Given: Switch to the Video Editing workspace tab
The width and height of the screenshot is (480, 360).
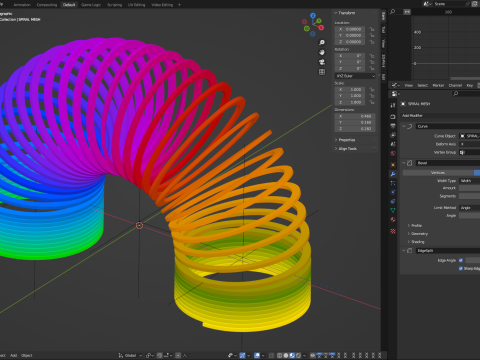Looking at the screenshot, I should point(162,5).
